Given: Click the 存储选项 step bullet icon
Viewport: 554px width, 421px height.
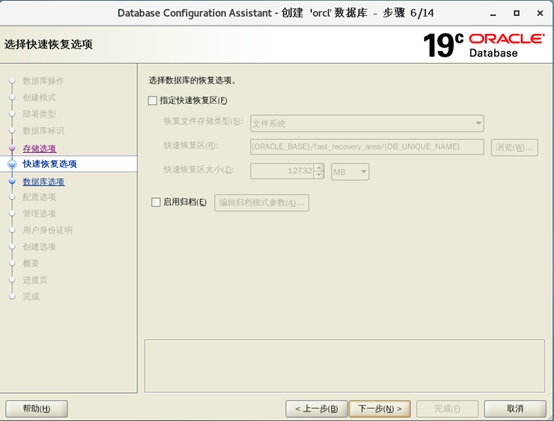Looking at the screenshot, I should [12, 148].
